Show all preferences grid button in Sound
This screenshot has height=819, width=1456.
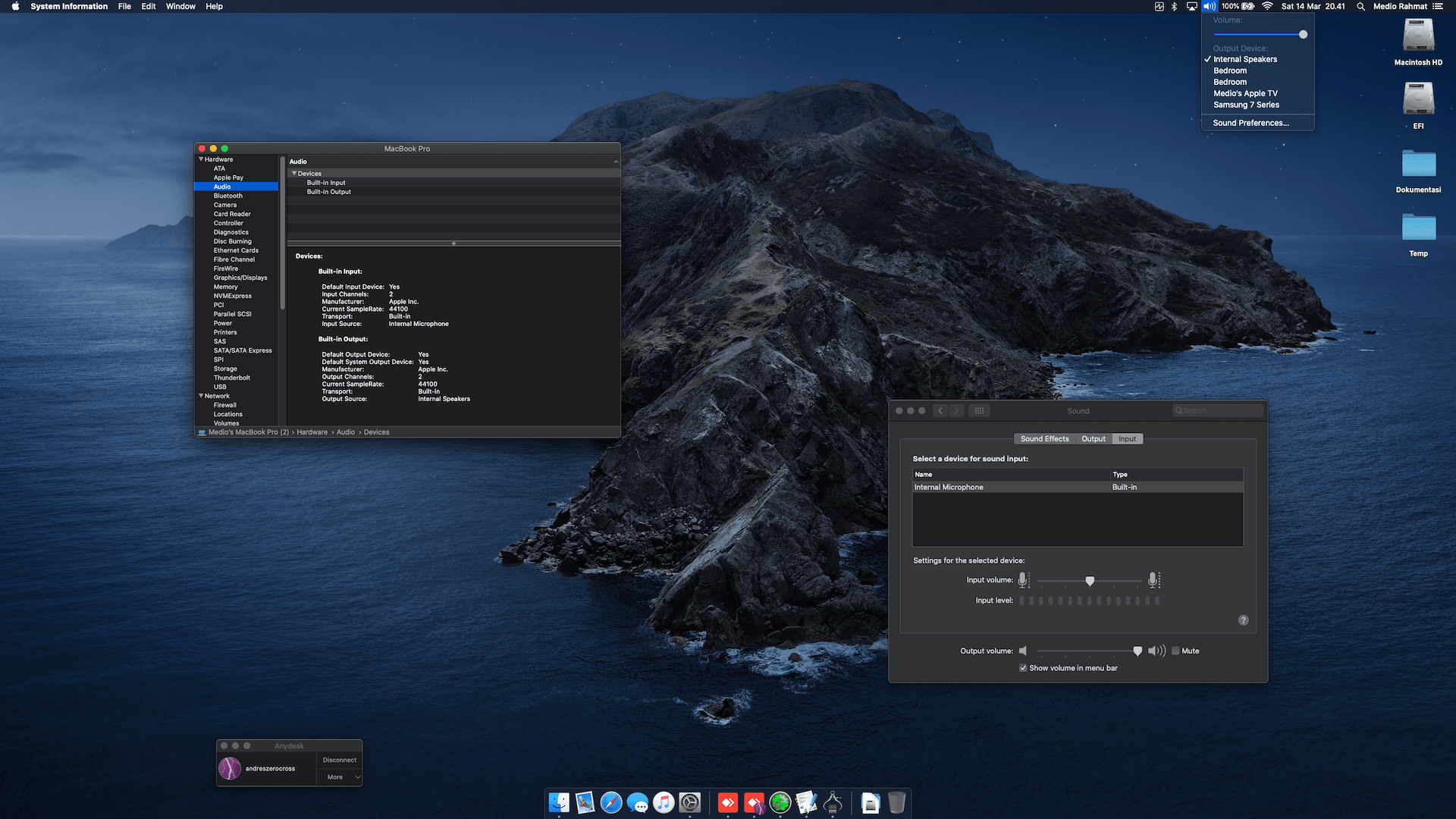[979, 411]
